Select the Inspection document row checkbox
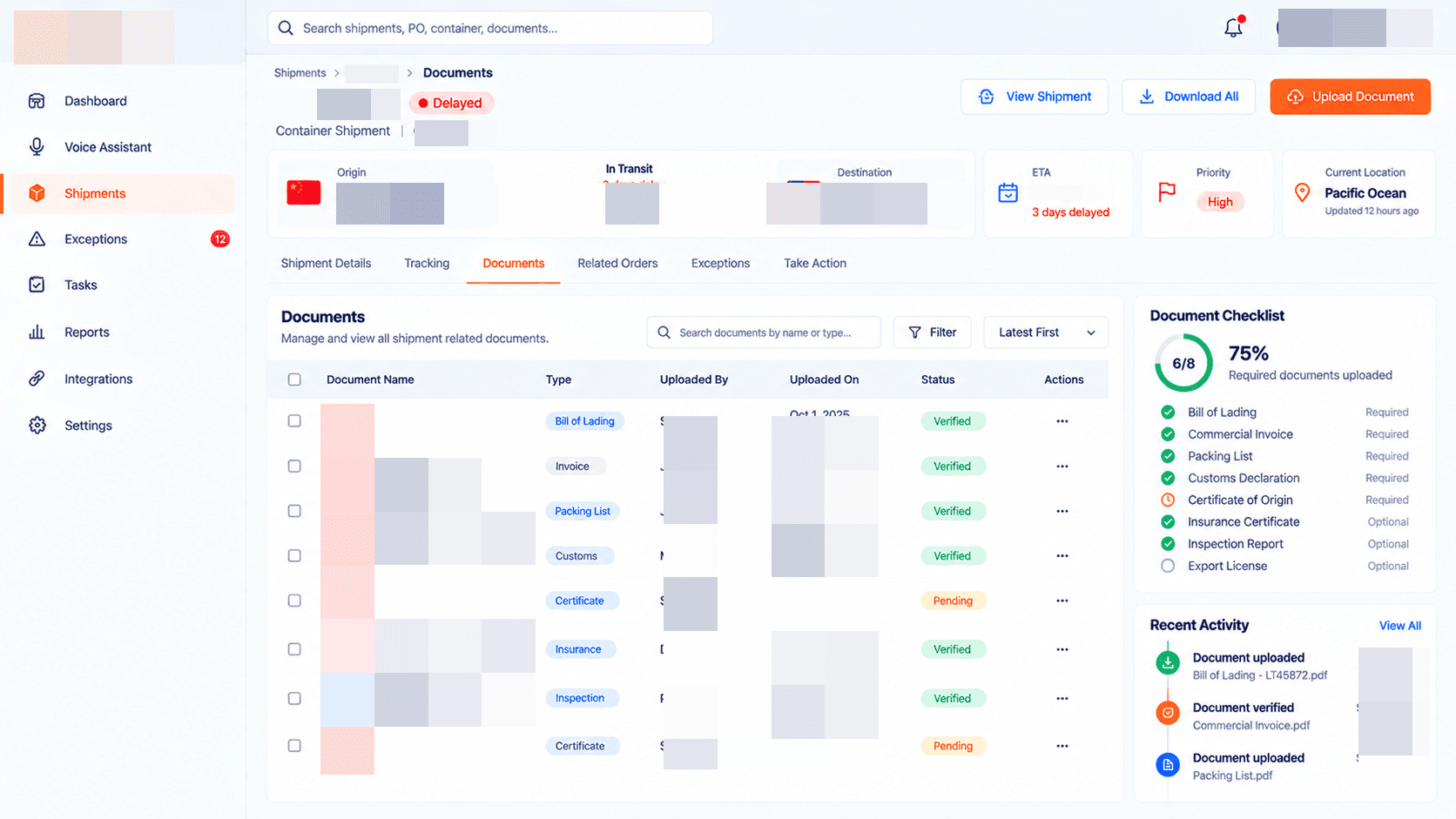This screenshot has width=1456, height=819. pyautogui.click(x=294, y=698)
